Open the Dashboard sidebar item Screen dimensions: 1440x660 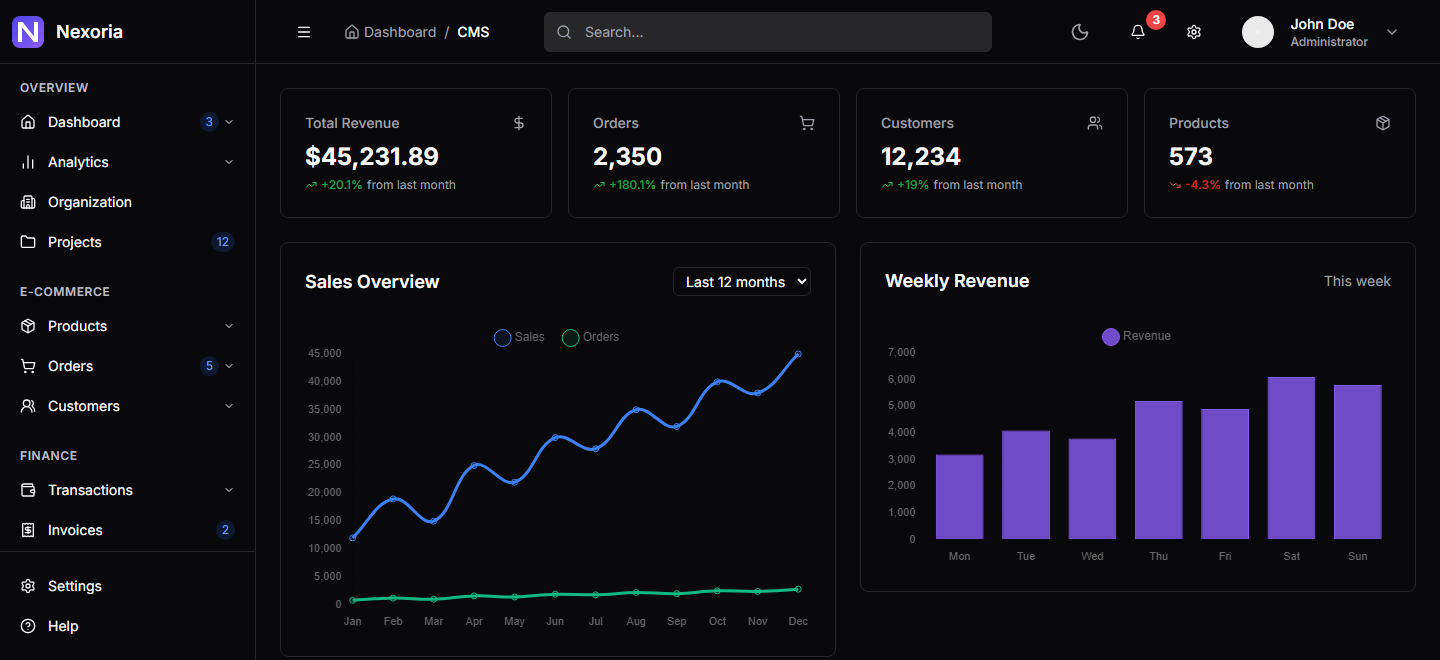127,122
